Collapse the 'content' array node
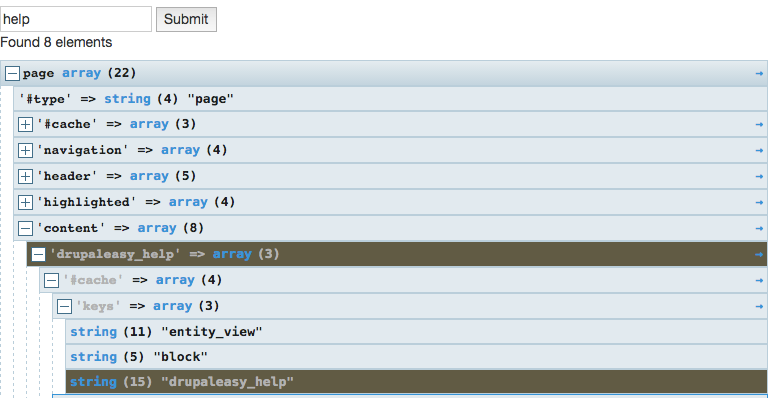 (x=25, y=228)
